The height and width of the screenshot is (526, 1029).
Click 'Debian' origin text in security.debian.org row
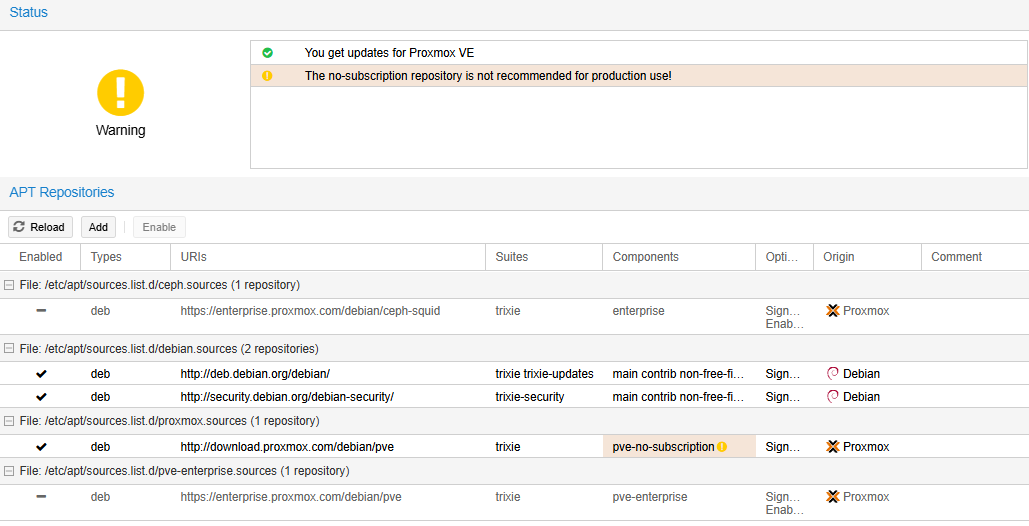click(861, 397)
